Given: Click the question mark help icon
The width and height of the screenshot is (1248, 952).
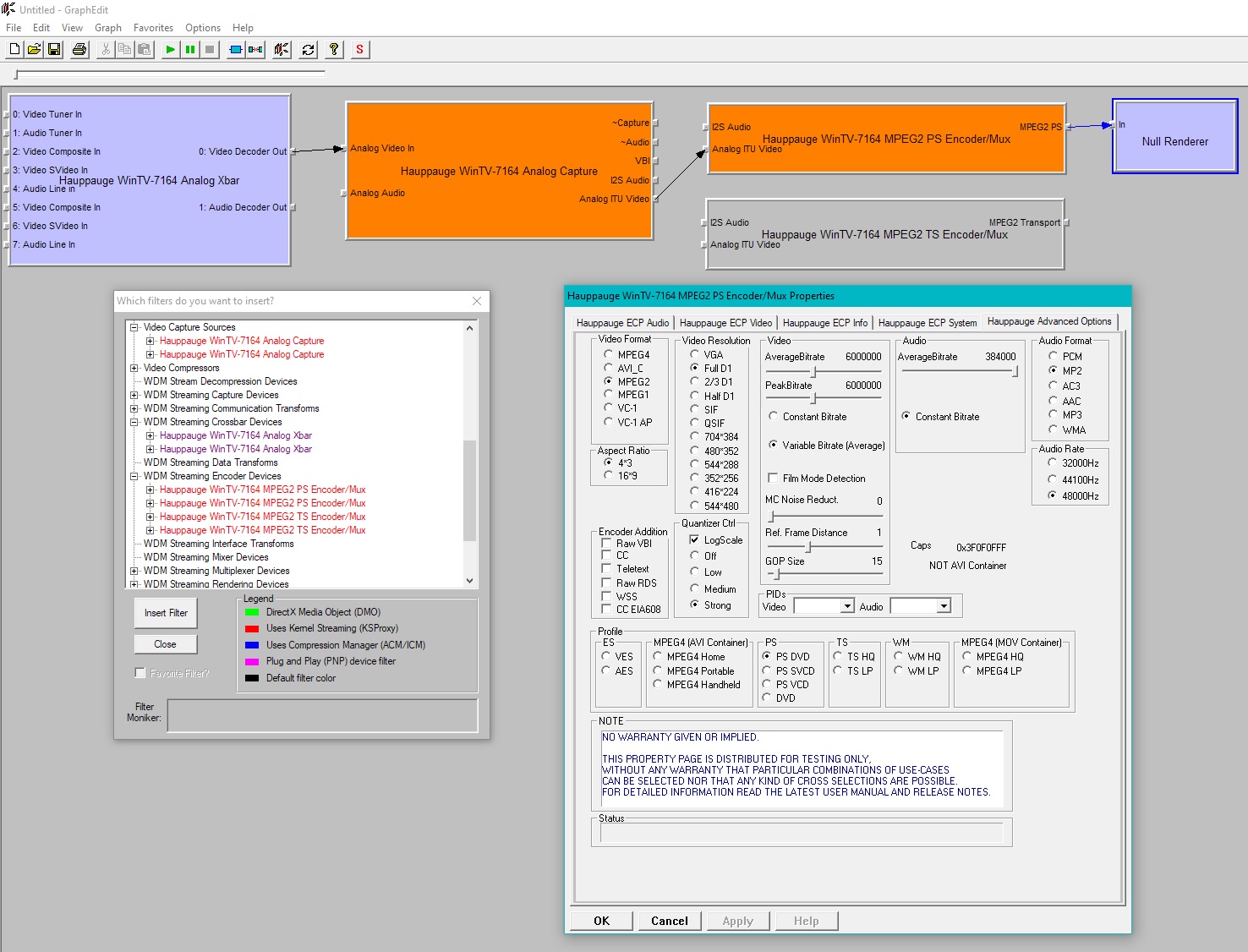Looking at the screenshot, I should tap(334, 50).
